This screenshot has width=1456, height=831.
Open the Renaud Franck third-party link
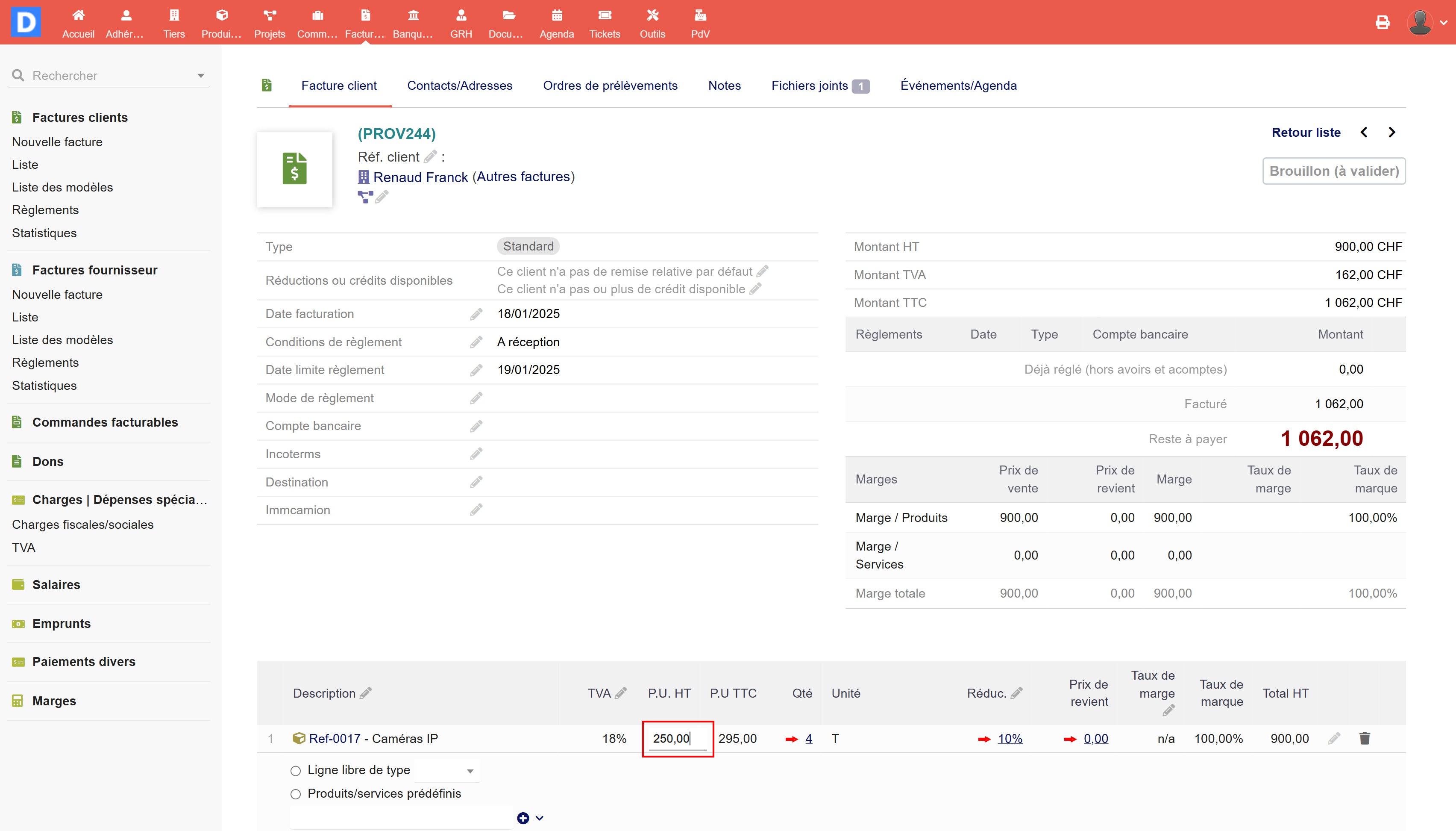coord(420,177)
